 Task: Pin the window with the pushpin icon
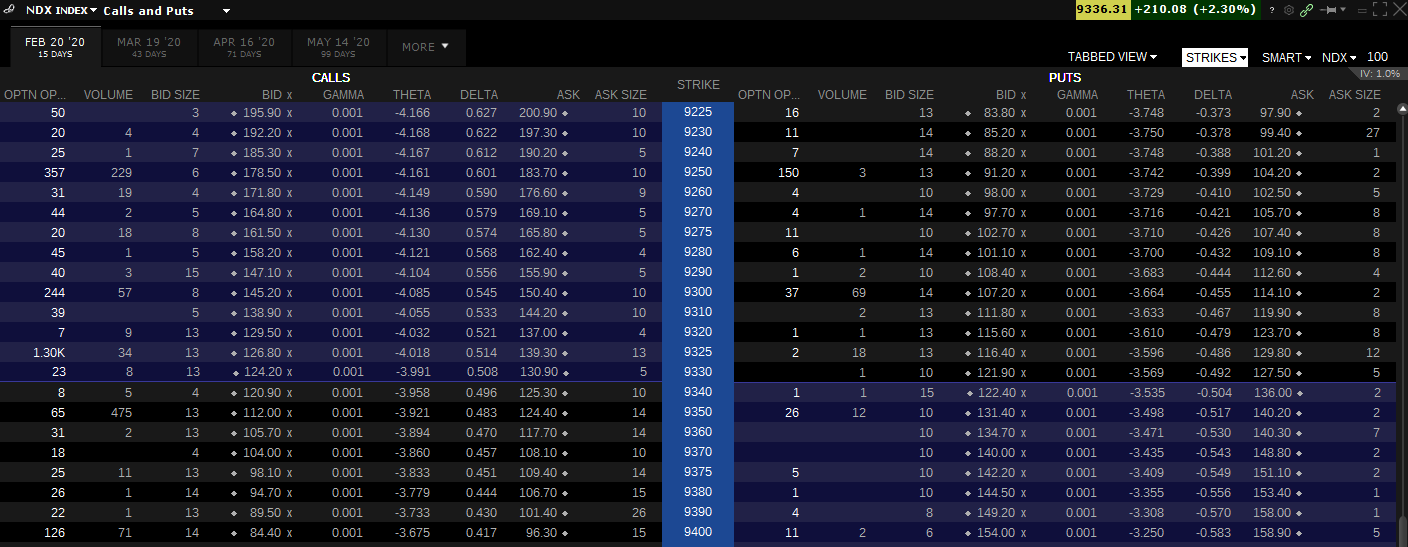pyautogui.click(x=1330, y=10)
